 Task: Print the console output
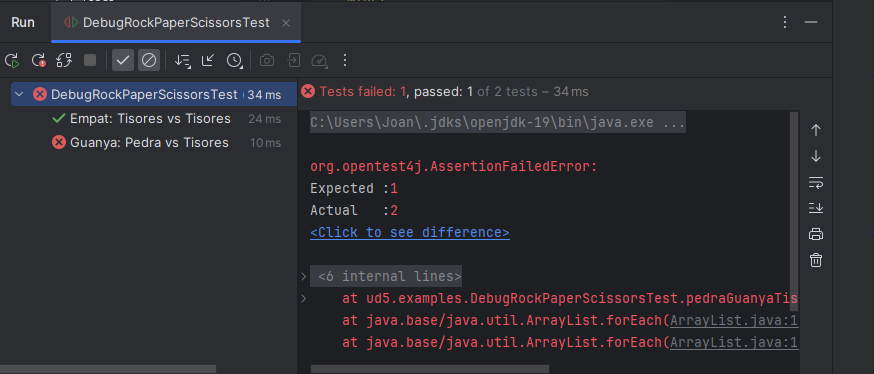coord(815,234)
